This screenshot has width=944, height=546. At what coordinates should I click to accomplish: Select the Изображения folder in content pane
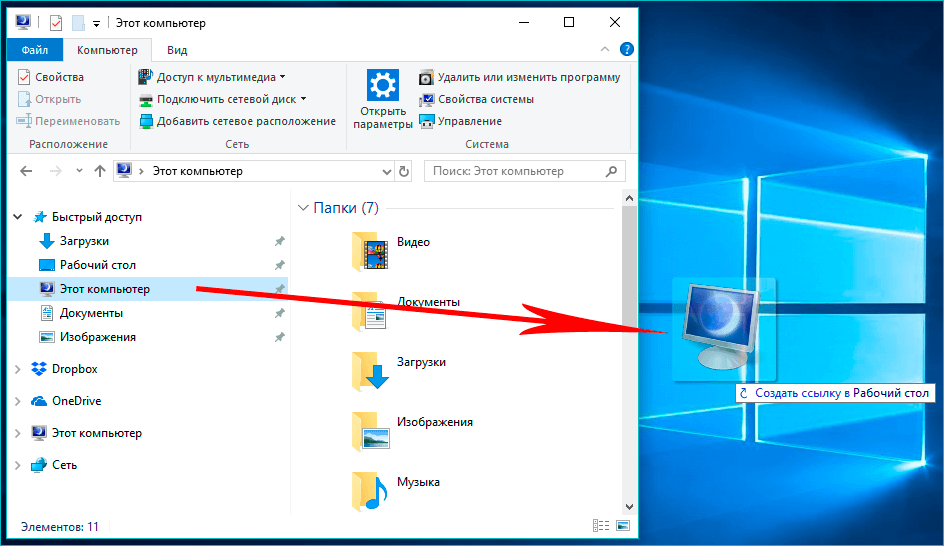pos(412,432)
